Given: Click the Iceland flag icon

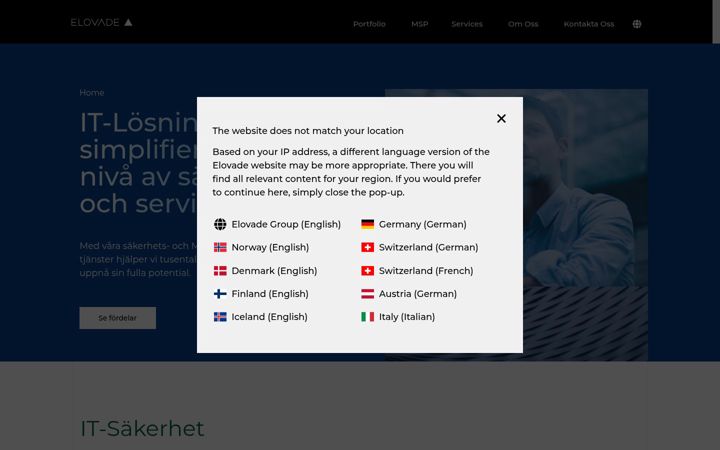Looking at the screenshot, I should [x=220, y=317].
